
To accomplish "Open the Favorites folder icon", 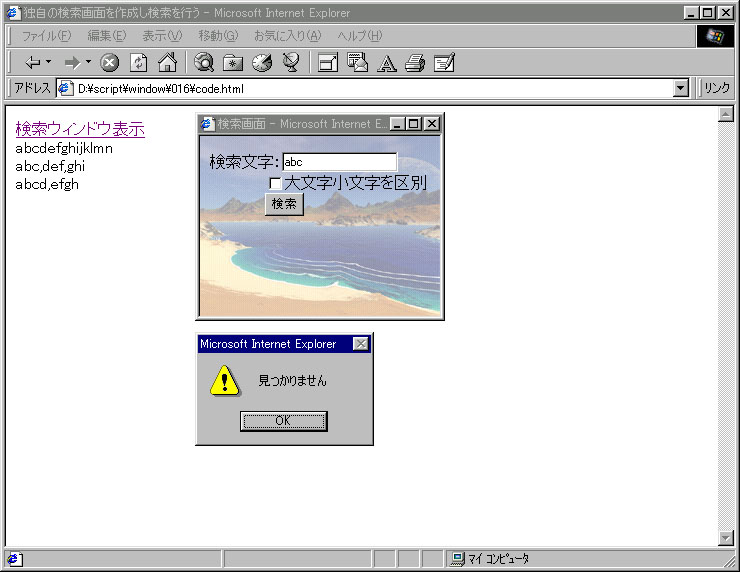I will pos(233,63).
